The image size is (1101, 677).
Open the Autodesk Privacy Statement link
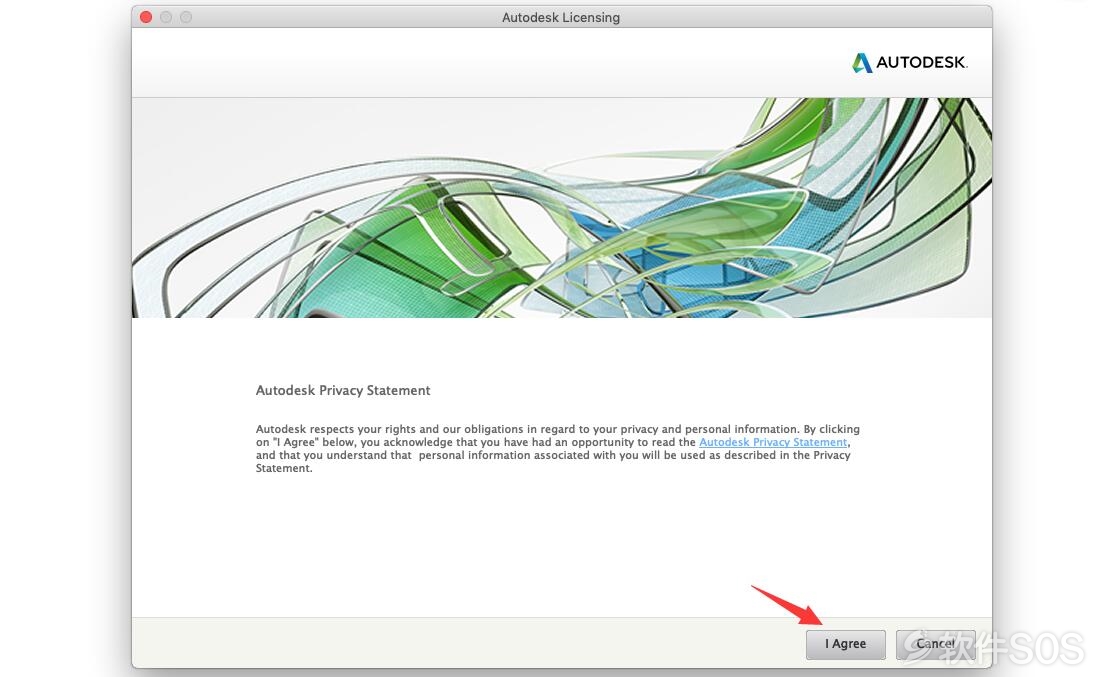(x=773, y=442)
